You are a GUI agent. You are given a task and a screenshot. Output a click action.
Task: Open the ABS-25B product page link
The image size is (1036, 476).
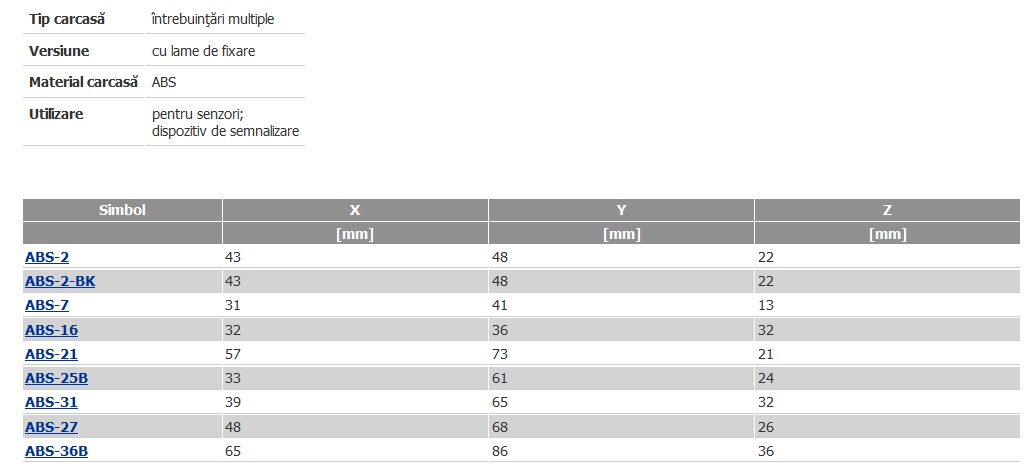[x=56, y=378]
